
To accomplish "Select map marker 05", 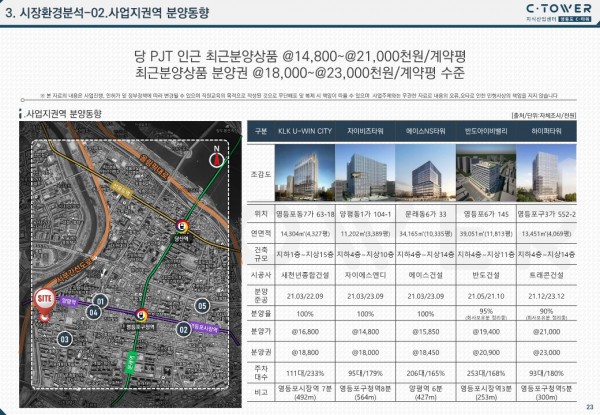I will [x=202, y=304].
